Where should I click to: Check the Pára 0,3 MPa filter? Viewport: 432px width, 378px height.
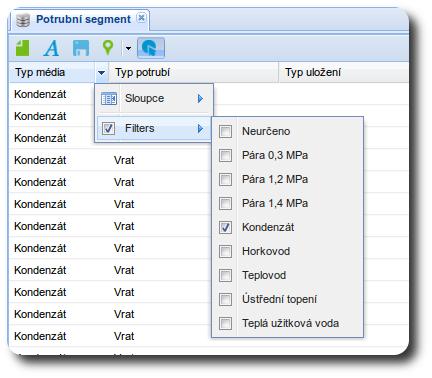(x=225, y=155)
